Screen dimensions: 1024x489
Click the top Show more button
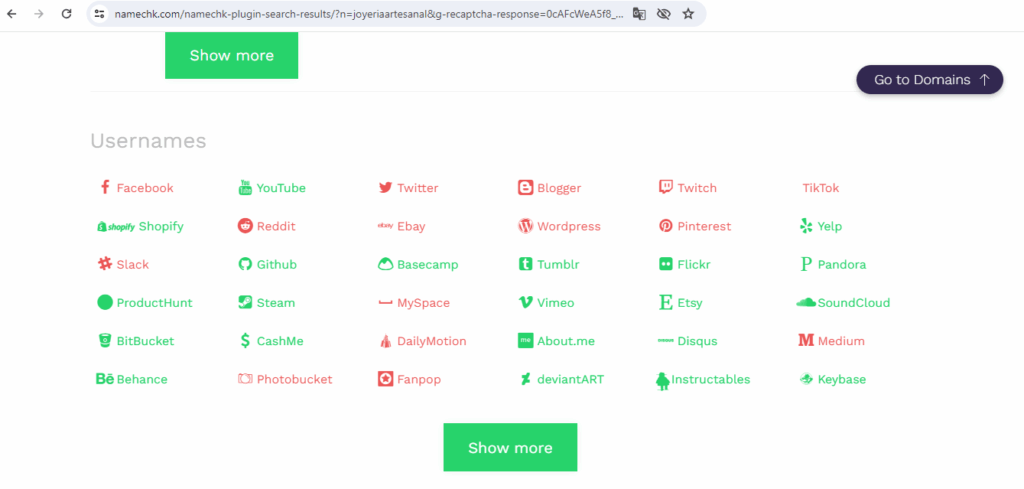[x=231, y=55]
